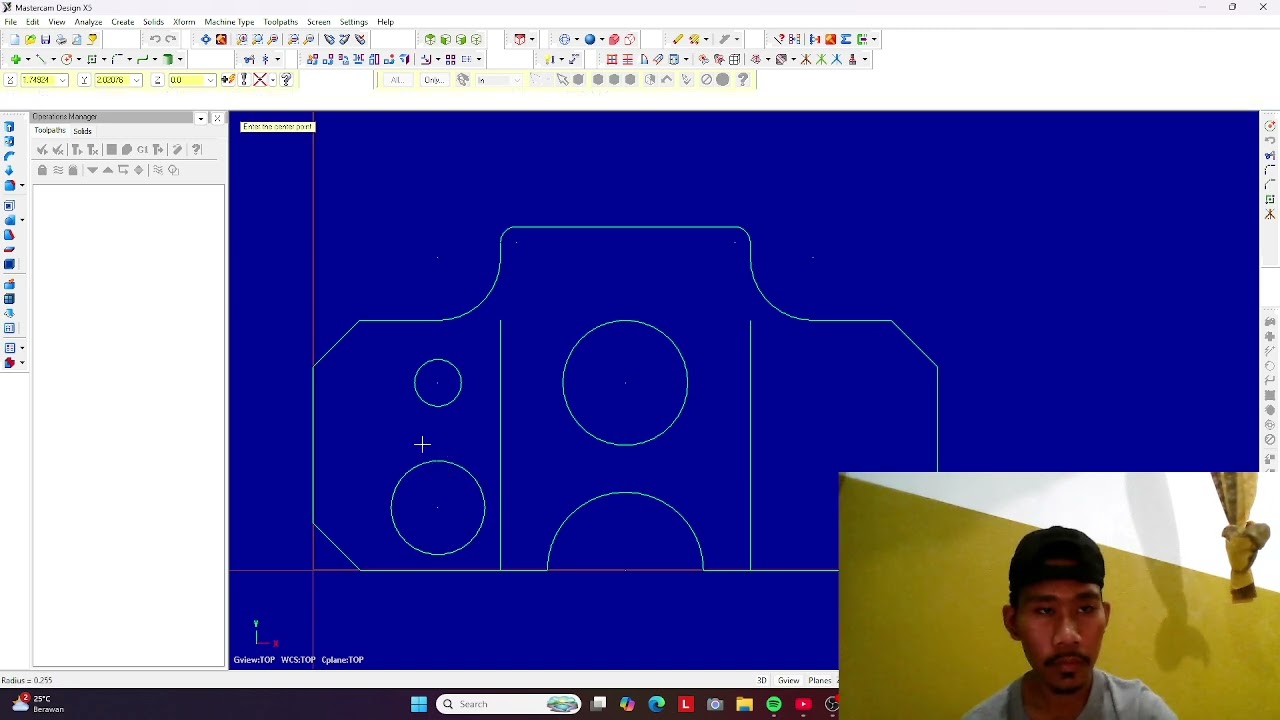
Task: Open the Operations Manager panel options arrow
Action: pyautogui.click(x=201, y=118)
